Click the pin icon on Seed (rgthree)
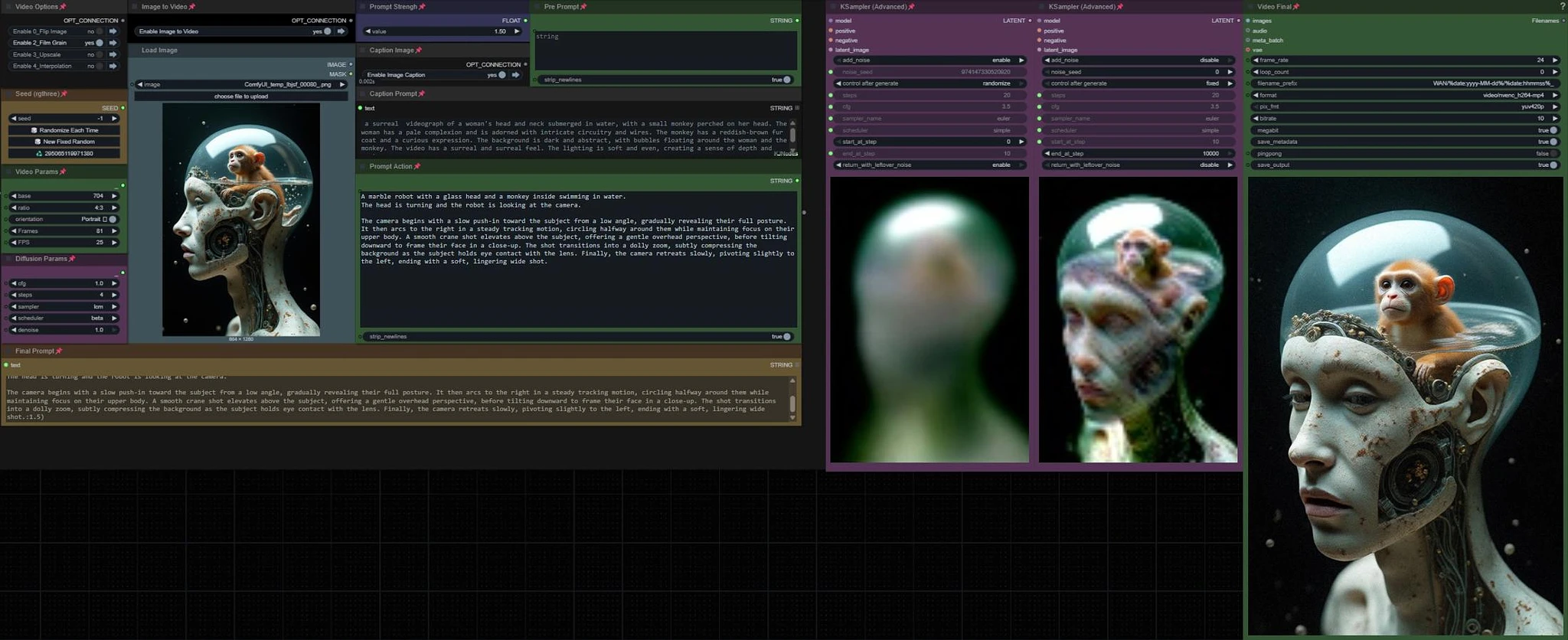 [64, 94]
